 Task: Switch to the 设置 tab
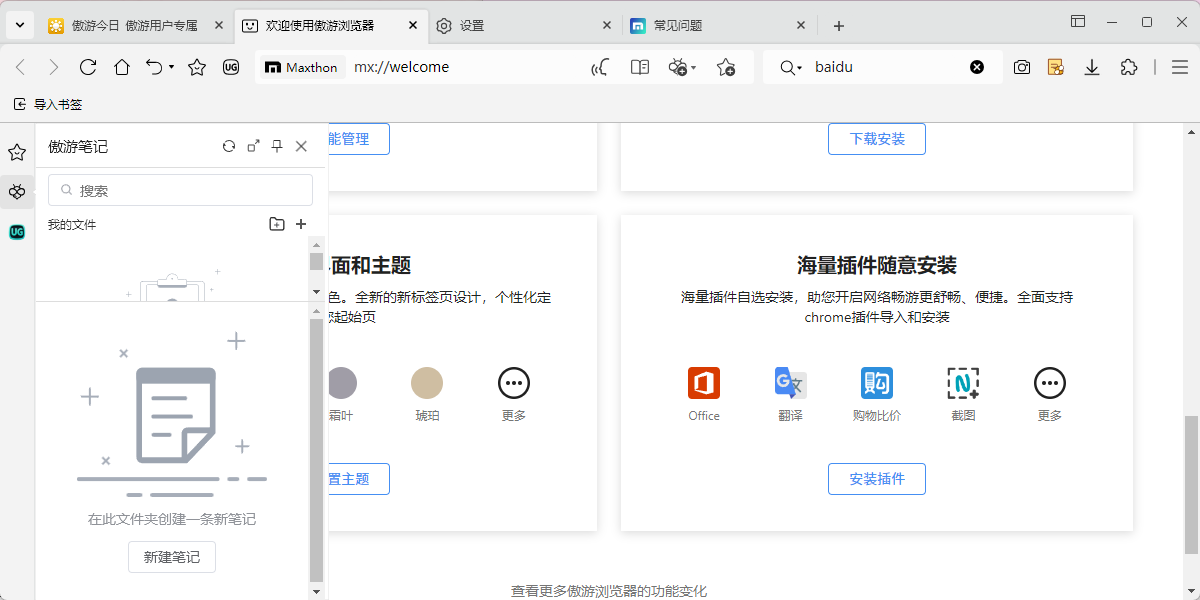click(x=470, y=24)
